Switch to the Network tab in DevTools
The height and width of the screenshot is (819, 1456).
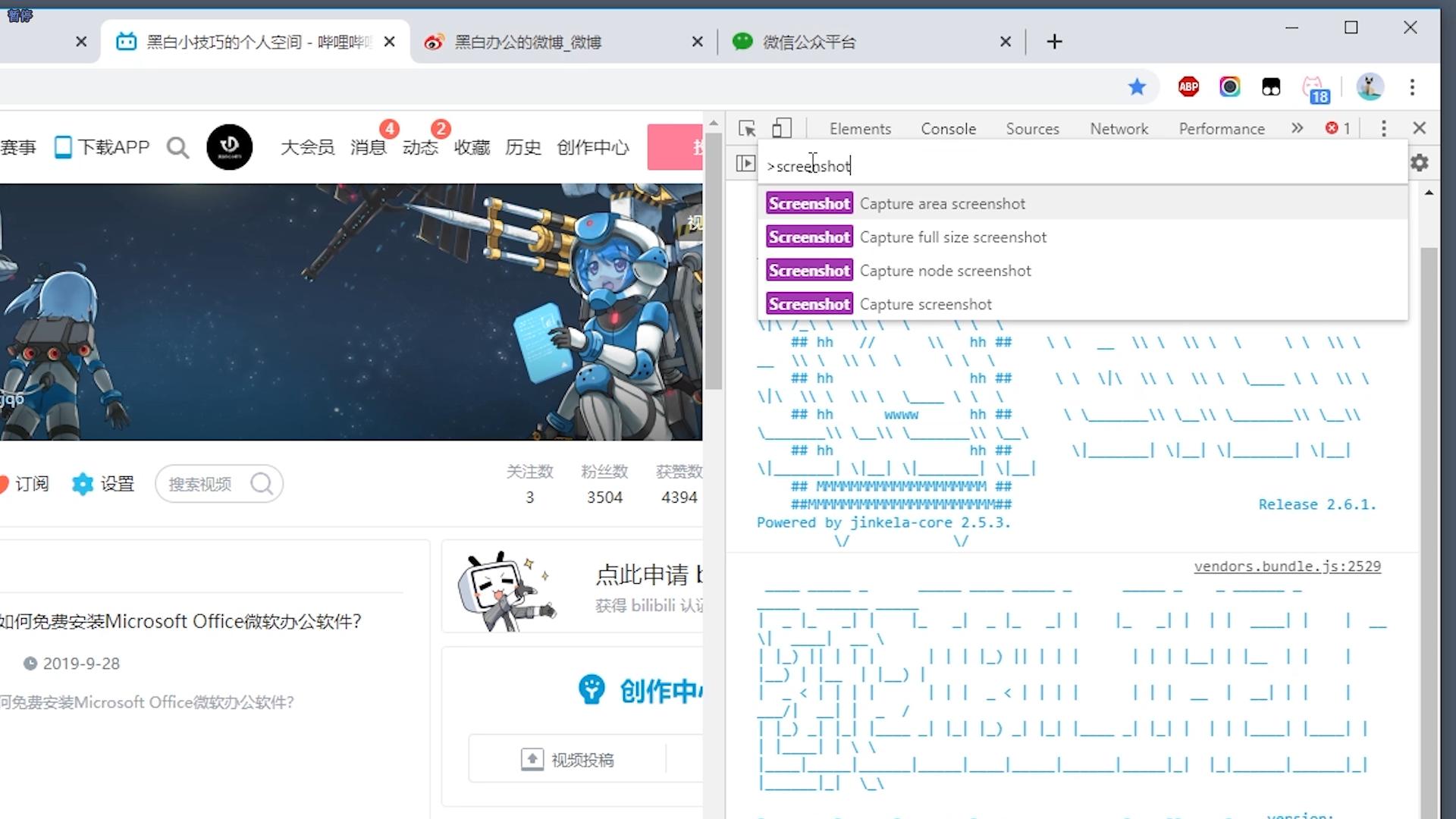click(x=1119, y=128)
